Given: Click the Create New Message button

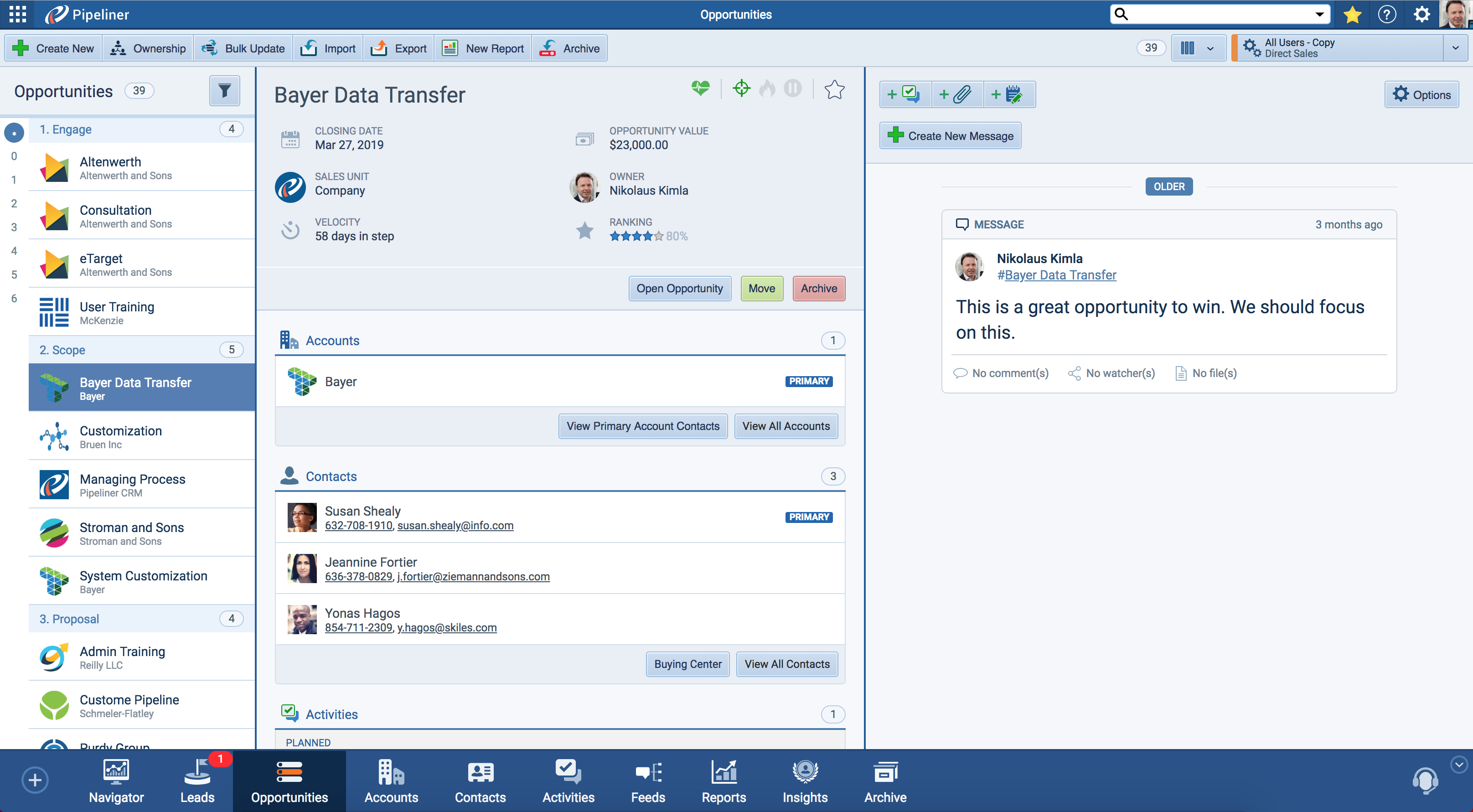Looking at the screenshot, I should pyautogui.click(x=950, y=135).
